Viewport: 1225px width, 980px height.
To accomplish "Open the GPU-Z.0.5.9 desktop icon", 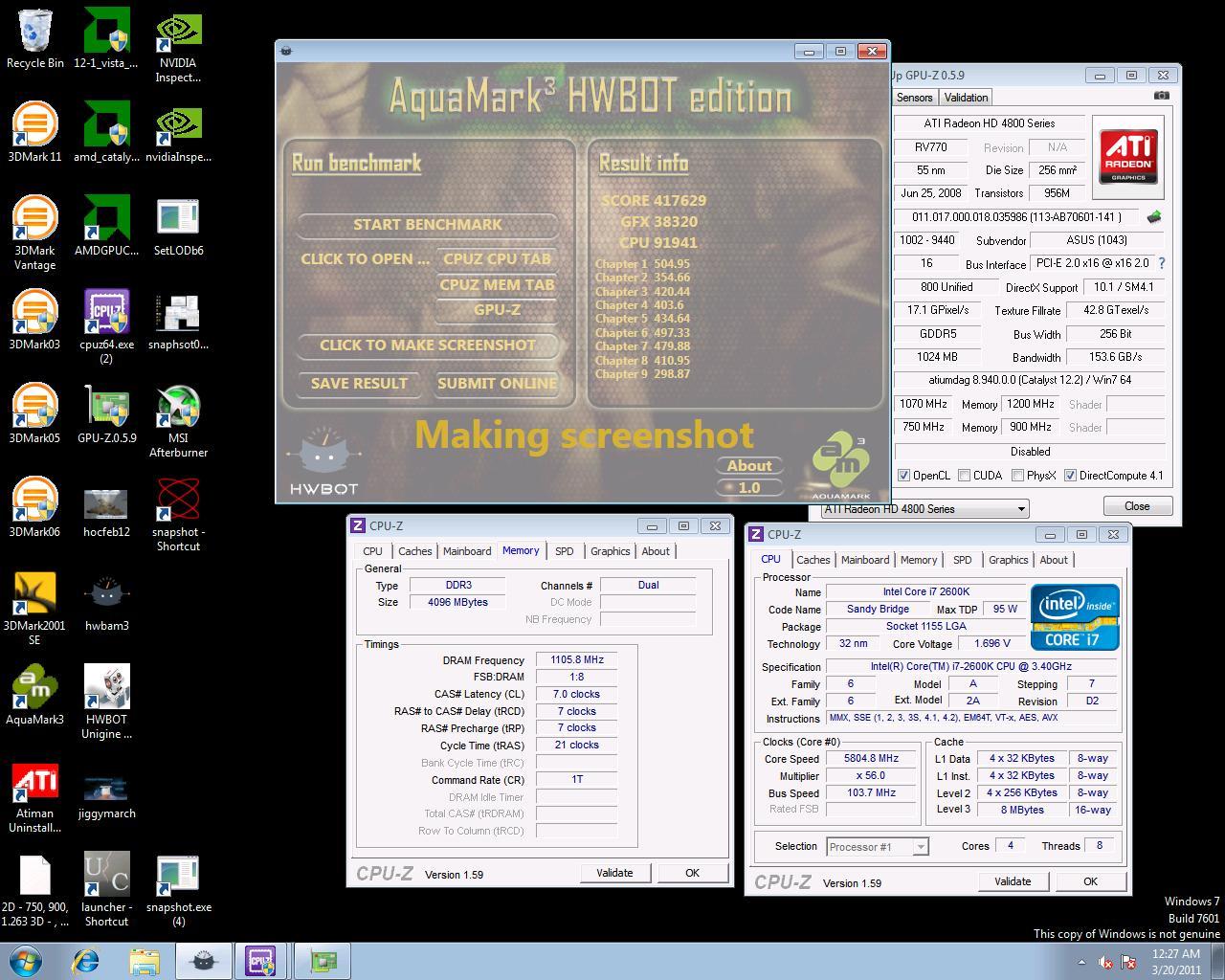I will [x=106, y=413].
